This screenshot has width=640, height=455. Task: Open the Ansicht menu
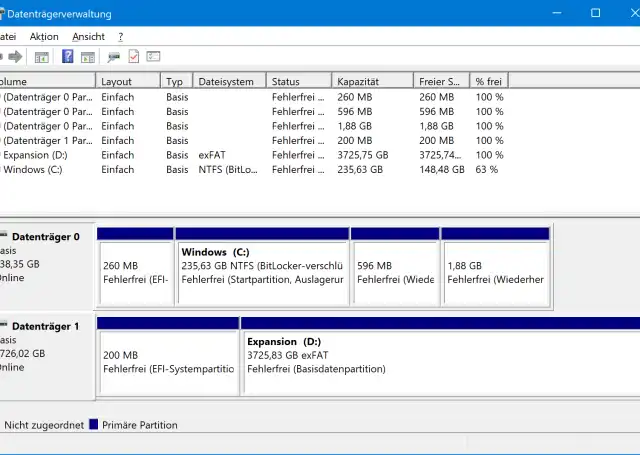pyautogui.click(x=88, y=37)
